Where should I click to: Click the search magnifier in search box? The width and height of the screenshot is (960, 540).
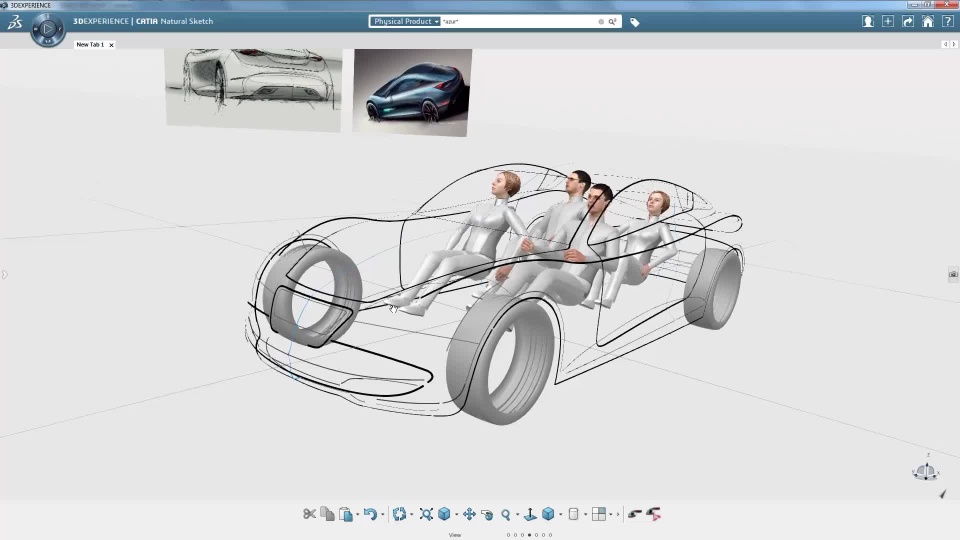pyautogui.click(x=612, y=21)
